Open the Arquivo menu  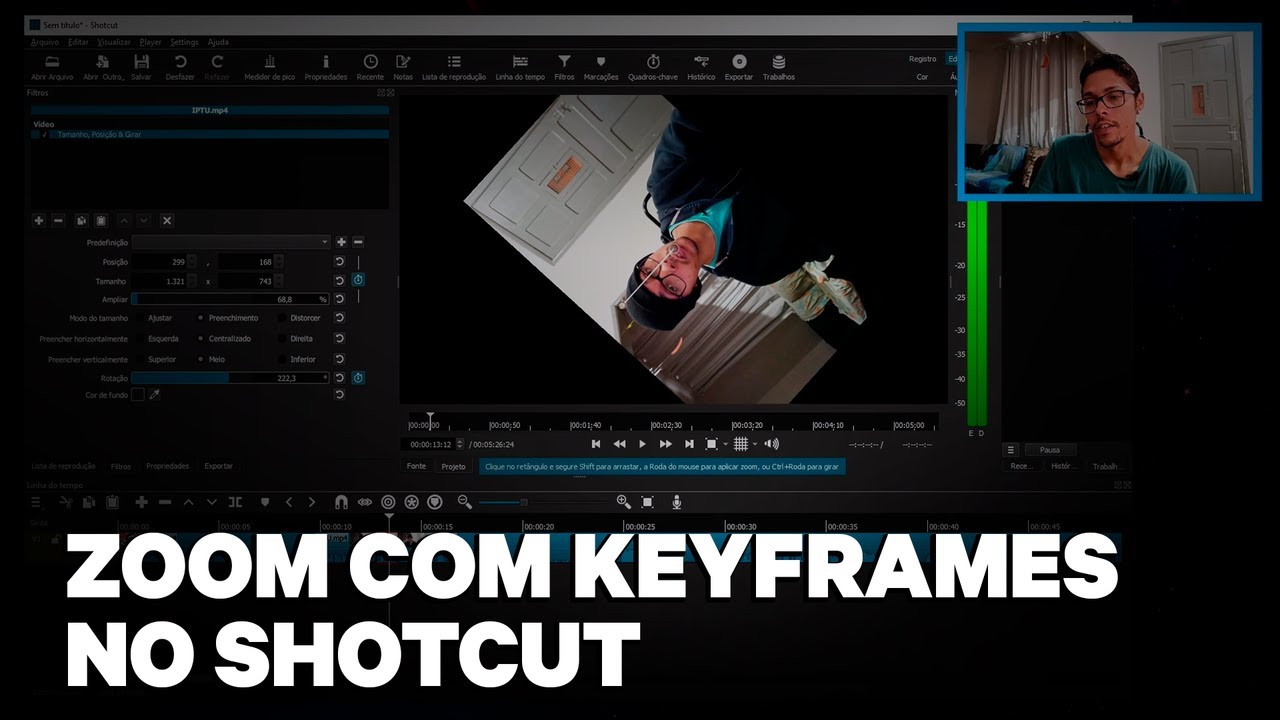[44, 42]
